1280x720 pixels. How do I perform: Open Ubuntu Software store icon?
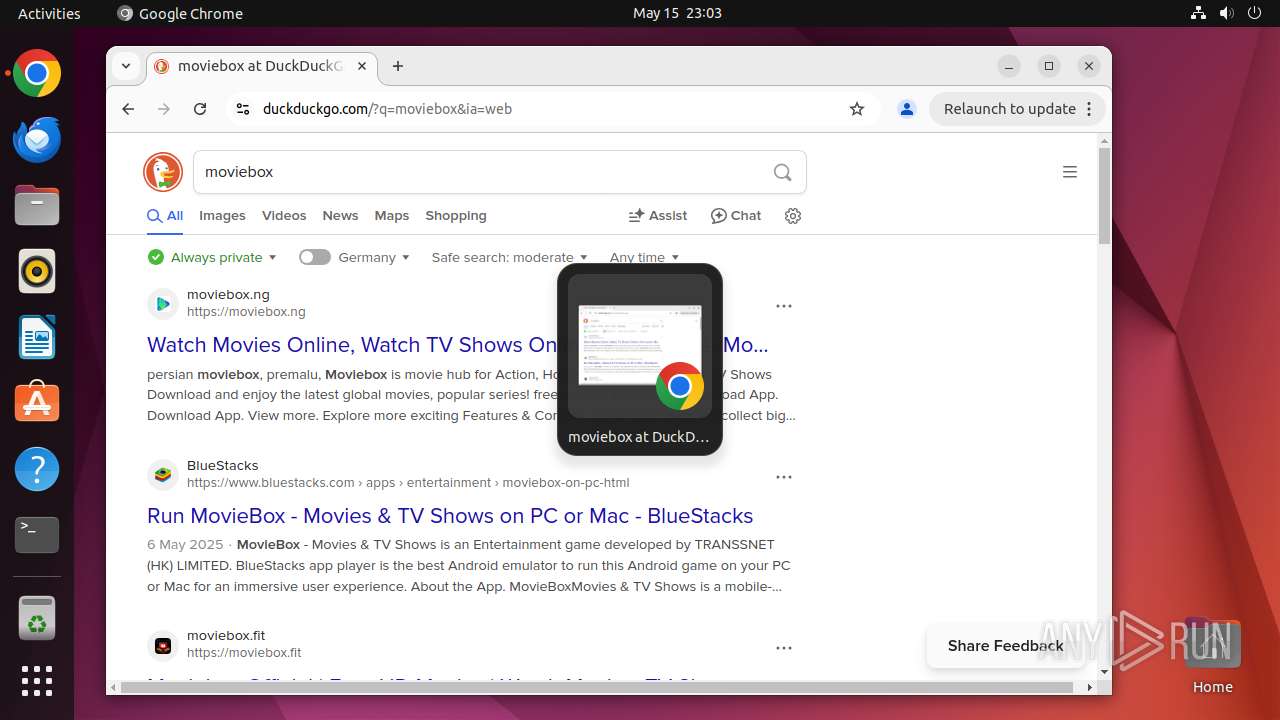tap(37, 403)
